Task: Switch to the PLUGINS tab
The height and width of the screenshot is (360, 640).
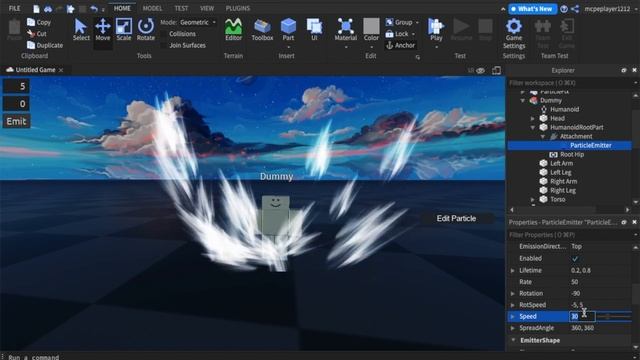Action: (x=238, y=8)
